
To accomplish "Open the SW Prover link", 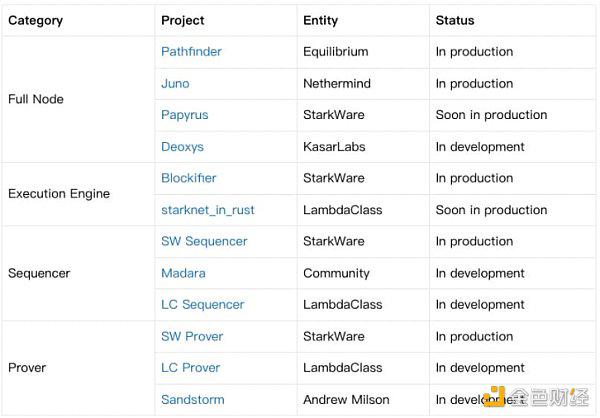I will click(192, 336).
